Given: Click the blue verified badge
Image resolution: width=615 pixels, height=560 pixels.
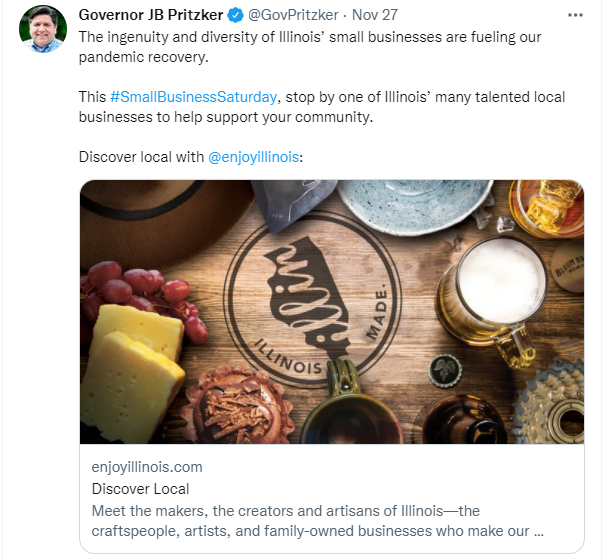Looking at the screenshot, I should [235, 16].
